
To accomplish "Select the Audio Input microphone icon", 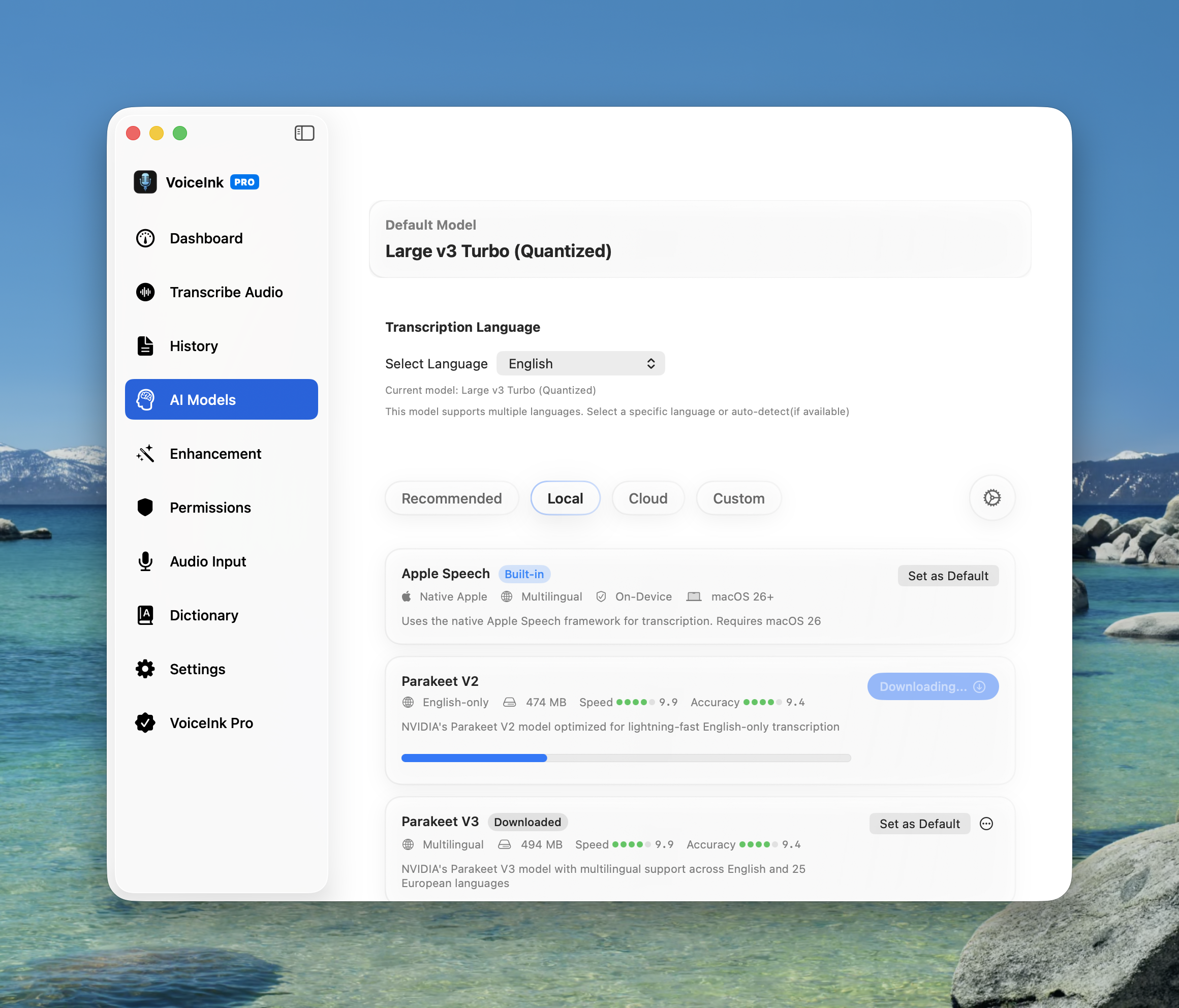I will point(145,561).
